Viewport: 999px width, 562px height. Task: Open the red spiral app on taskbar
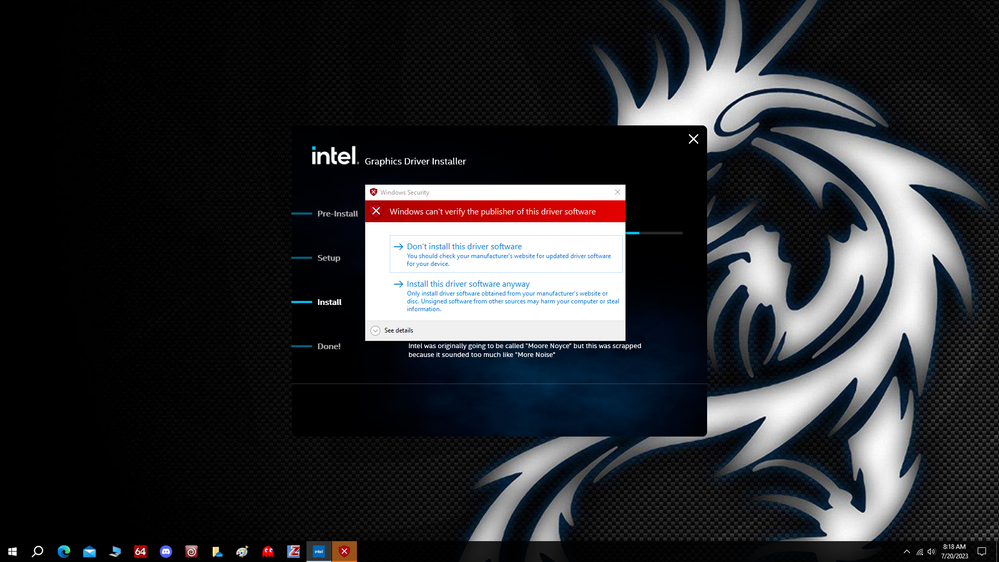click(x=191, y=551)
